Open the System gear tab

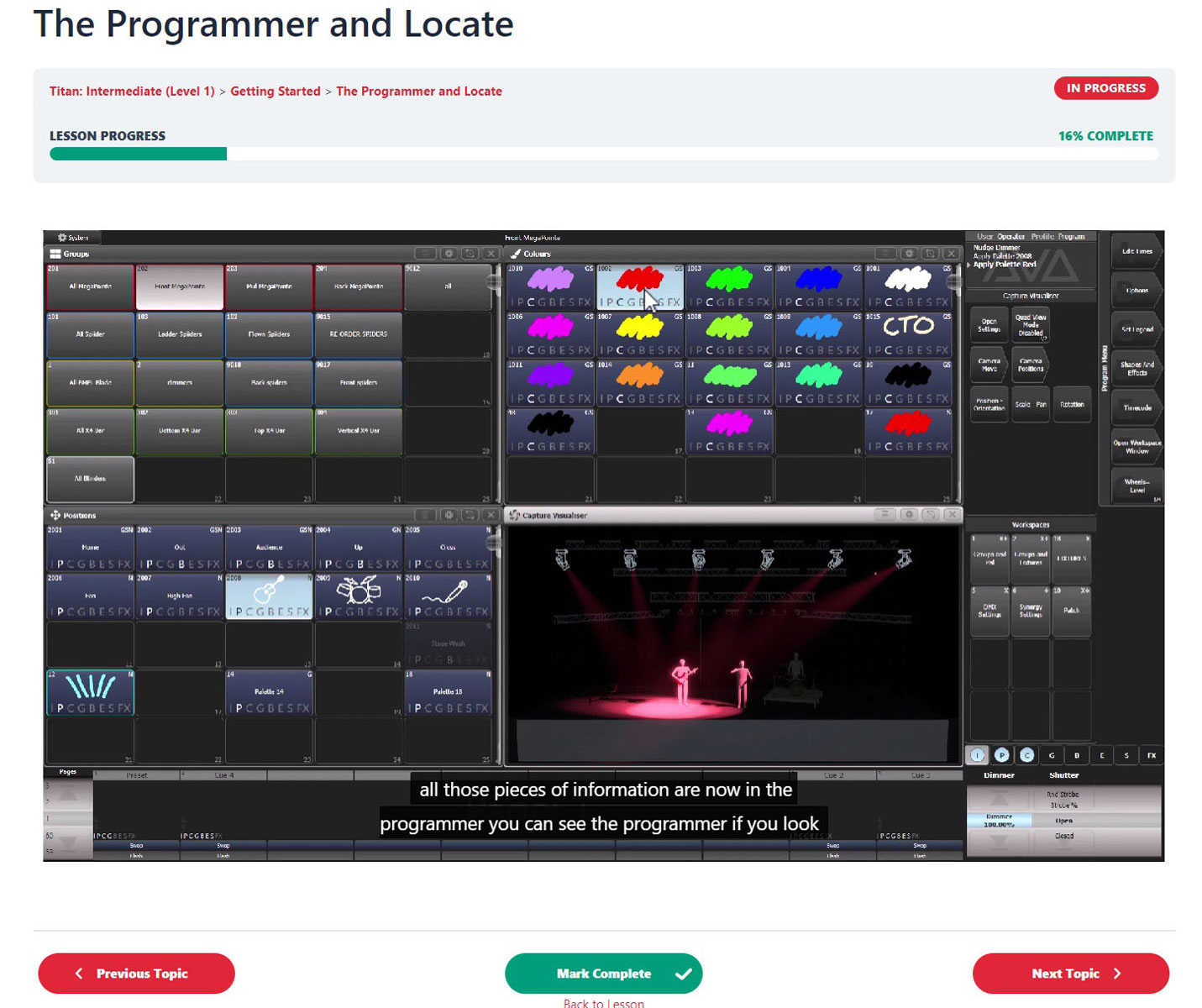[72, 238]
